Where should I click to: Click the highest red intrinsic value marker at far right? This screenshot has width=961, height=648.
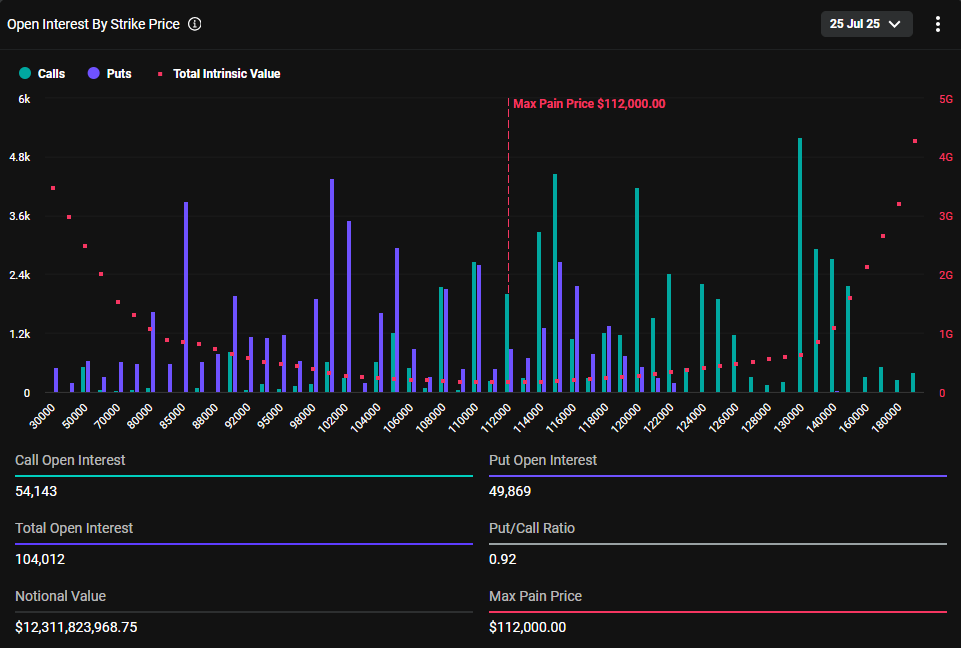tap(915, 141)
